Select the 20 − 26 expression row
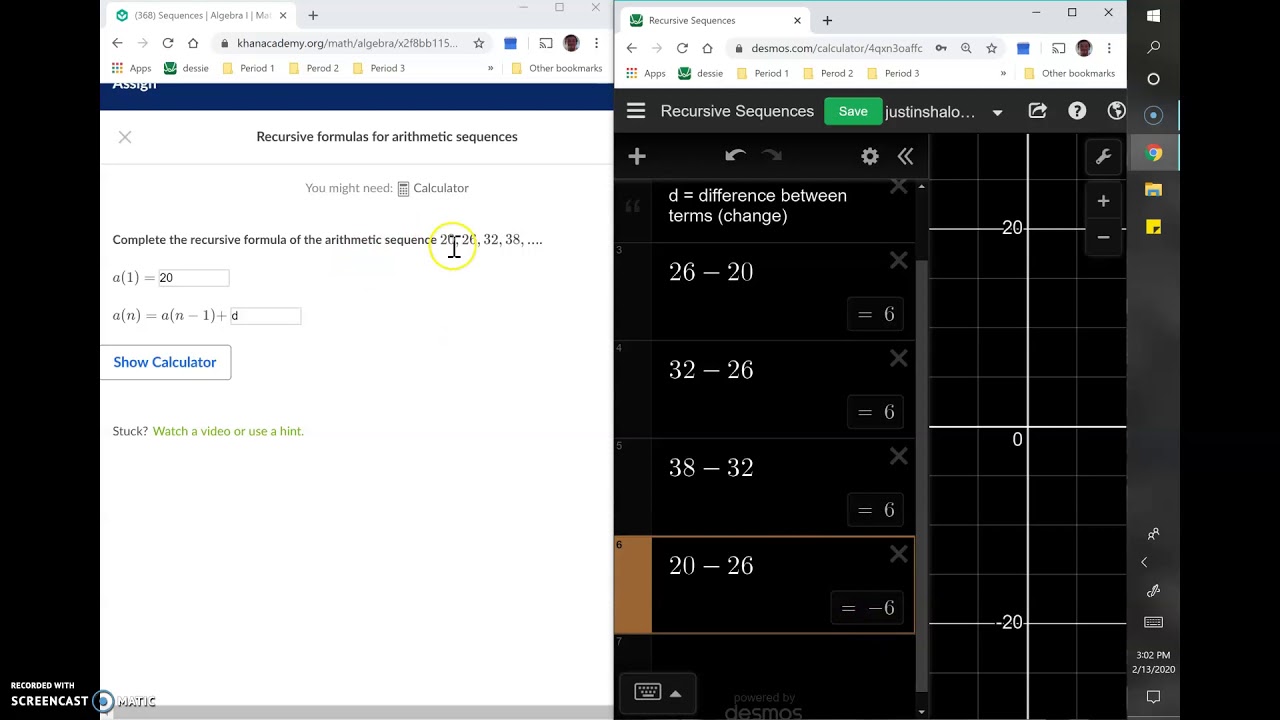 (x=764, y=585)
